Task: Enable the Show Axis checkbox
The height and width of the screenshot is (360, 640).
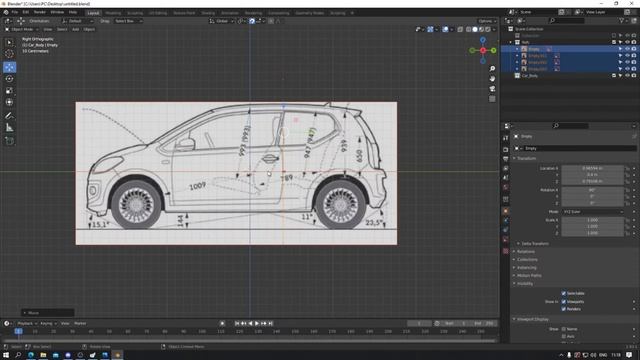Action: click(x=564, y=336)
